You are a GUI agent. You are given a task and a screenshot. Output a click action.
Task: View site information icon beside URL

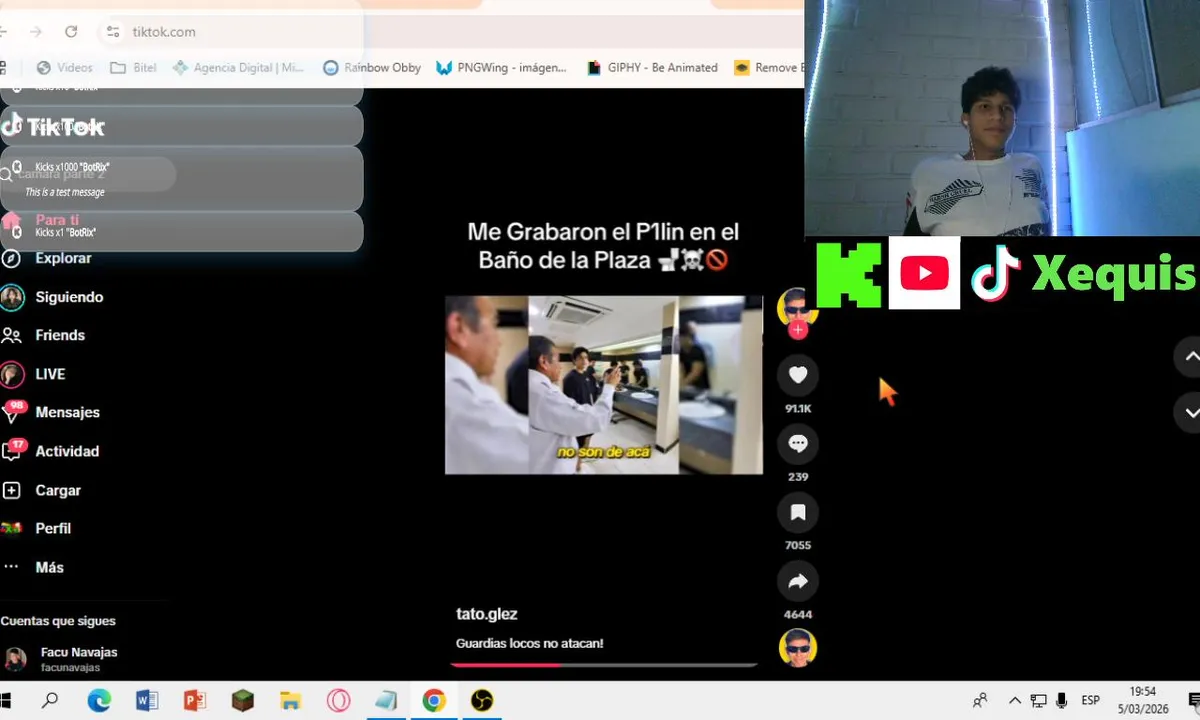click(113, 32)
